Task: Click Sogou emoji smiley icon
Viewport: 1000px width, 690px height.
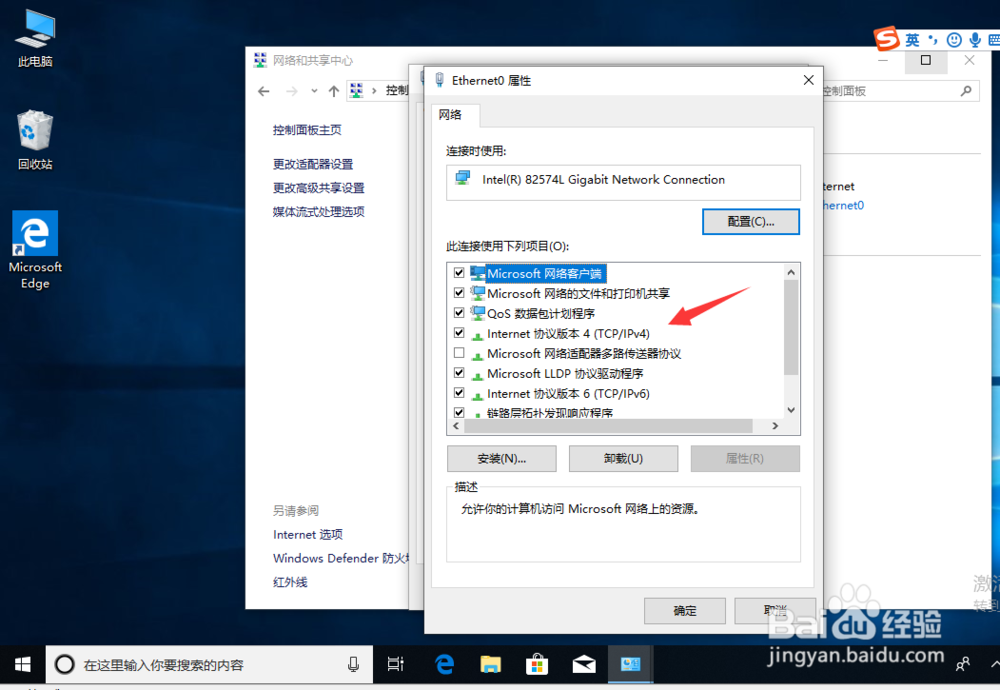Action: (954, 40)
